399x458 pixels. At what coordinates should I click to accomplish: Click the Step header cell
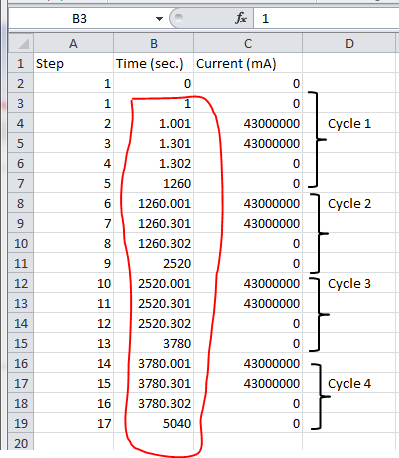click(73, 63)
